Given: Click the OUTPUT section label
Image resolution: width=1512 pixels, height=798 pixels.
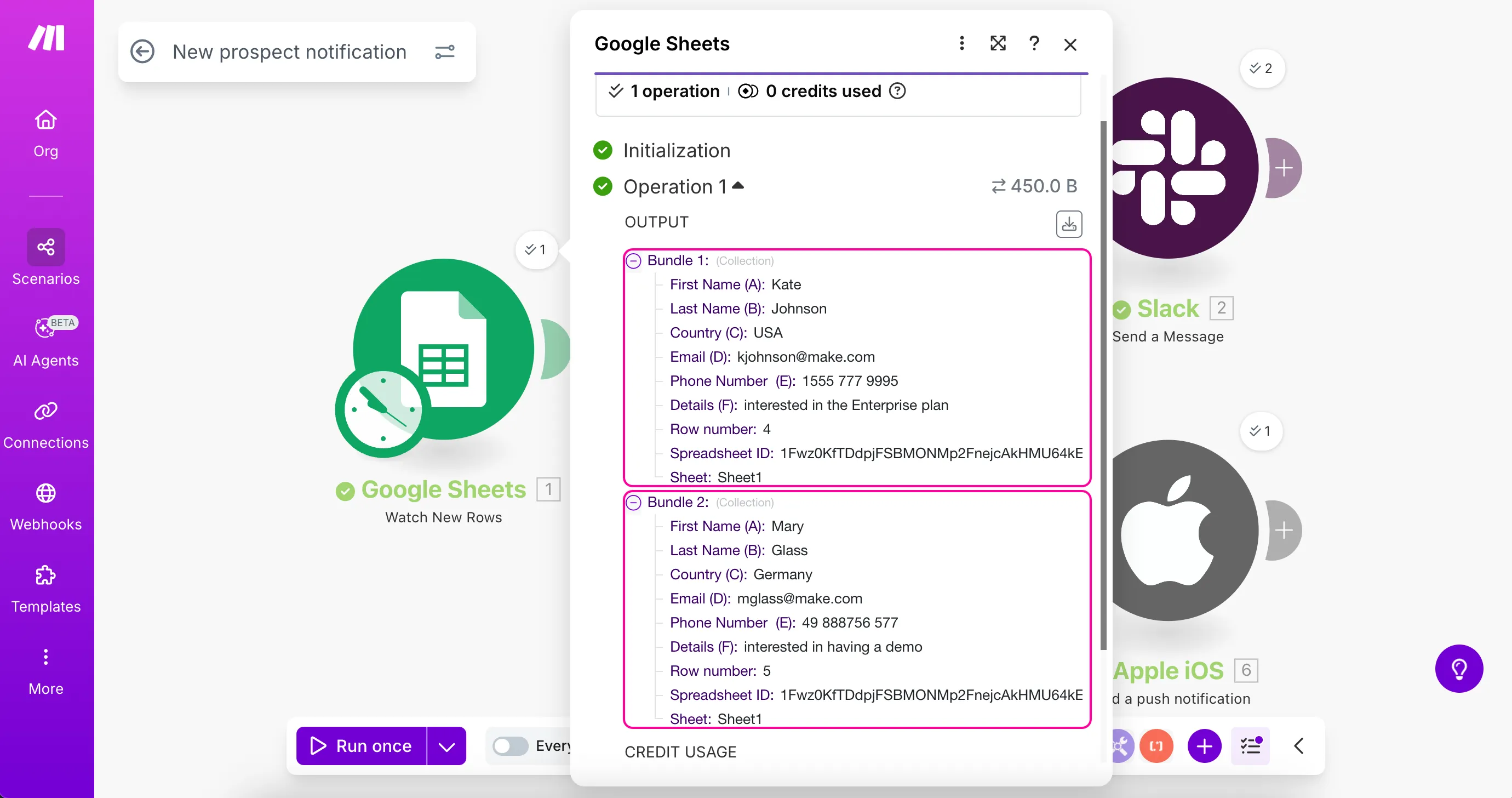Looking at the screenshot, I should click(656, 222).
